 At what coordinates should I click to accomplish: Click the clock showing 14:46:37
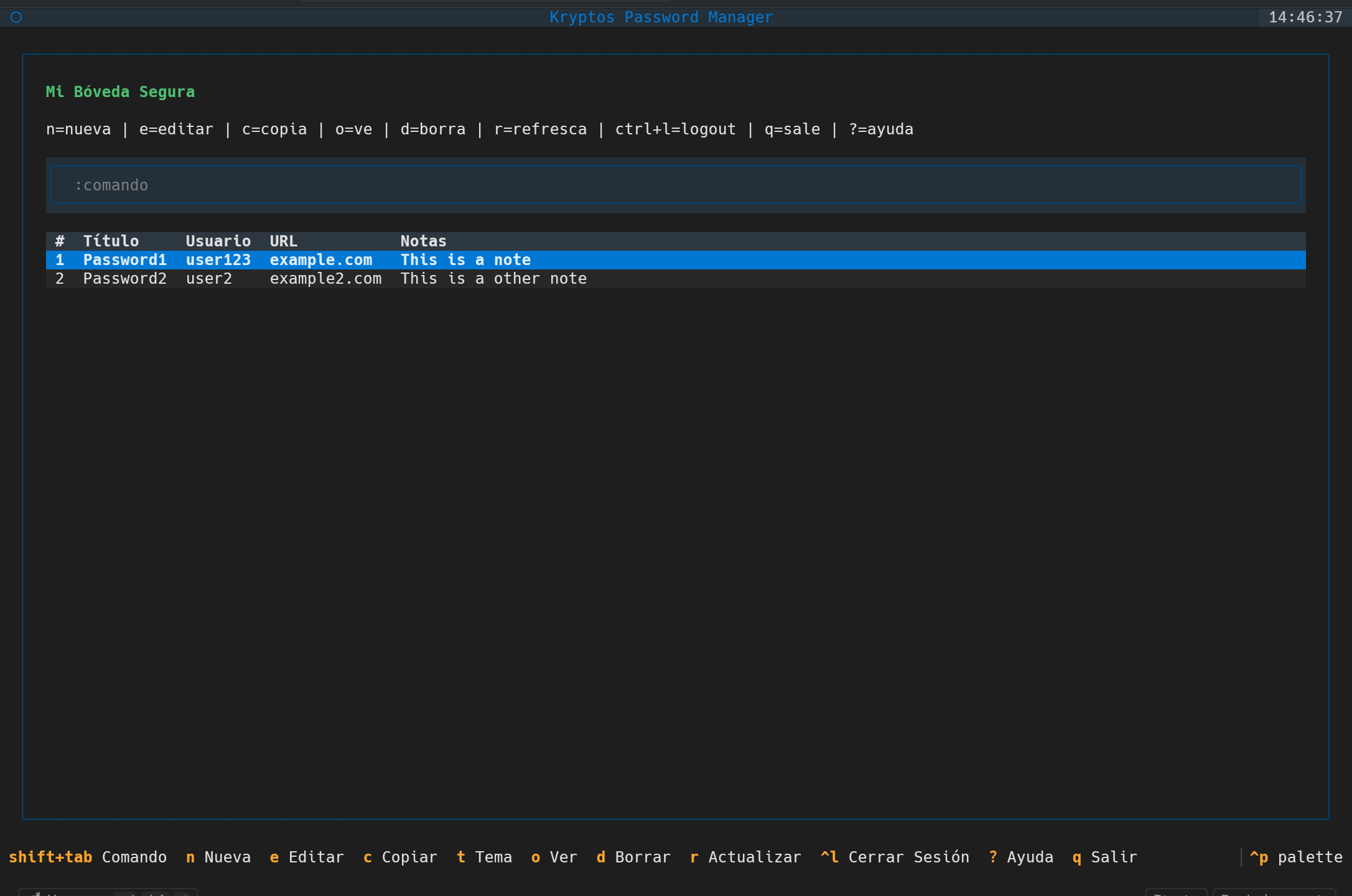click(1305, 17)
